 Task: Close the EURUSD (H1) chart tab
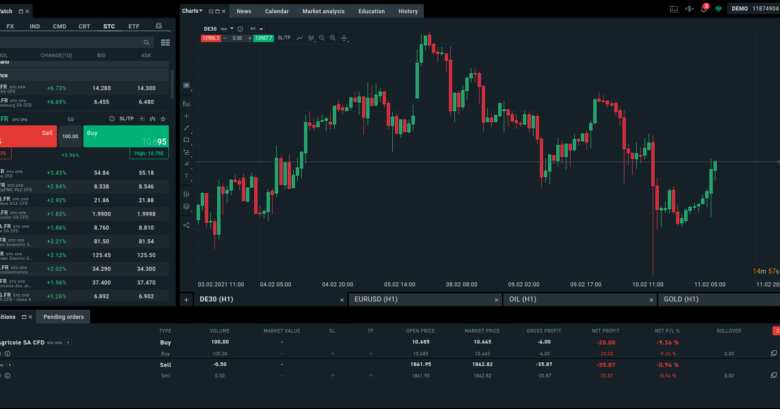pyautogui.click(x=496, y=299)
